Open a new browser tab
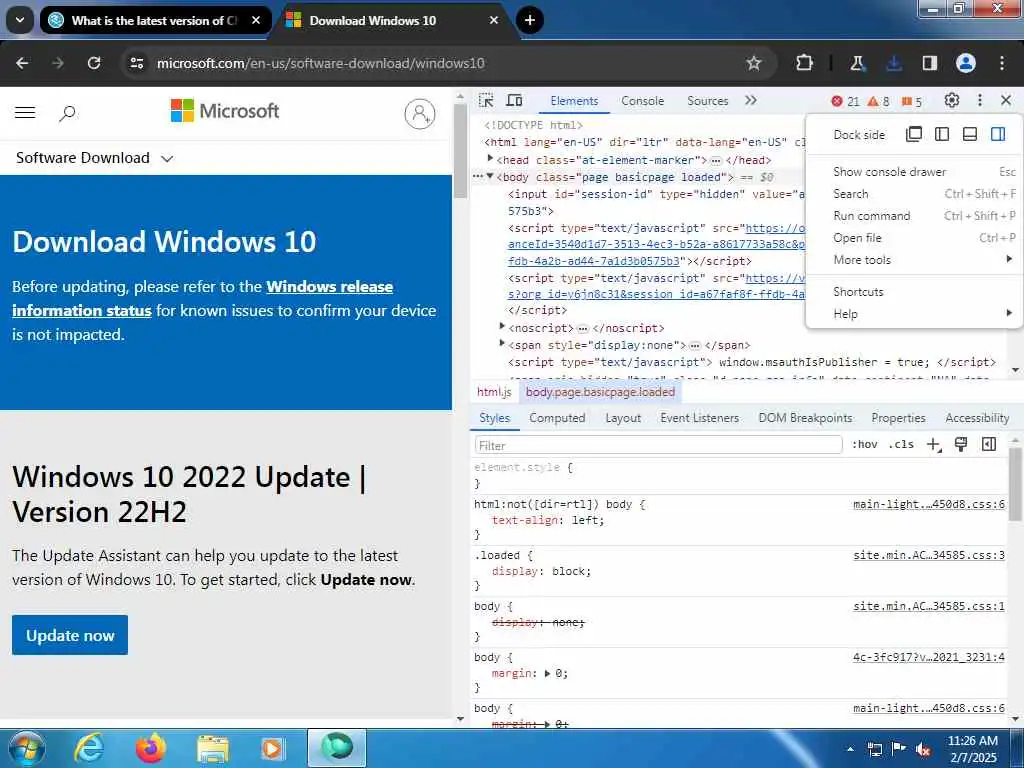The width and height of the screenshot is (1024, 768). click(x=530, y=20)
